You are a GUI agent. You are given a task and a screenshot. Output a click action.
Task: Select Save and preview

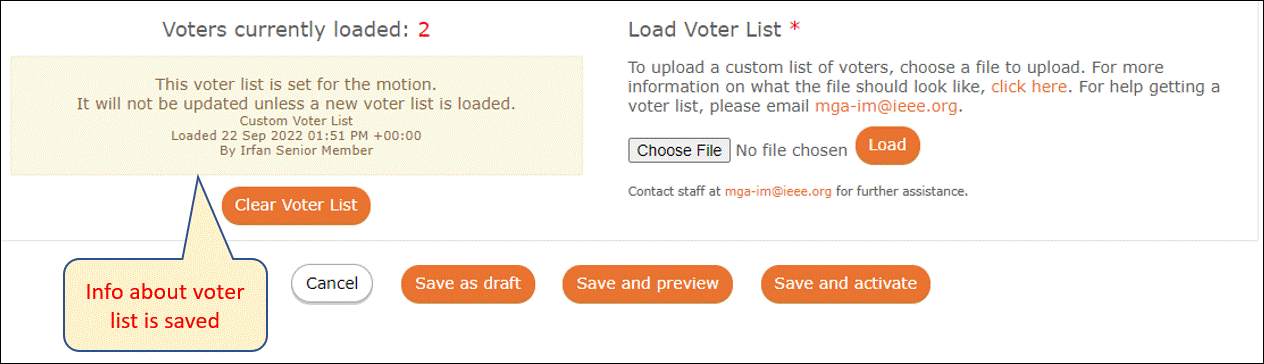click(647, 283)
